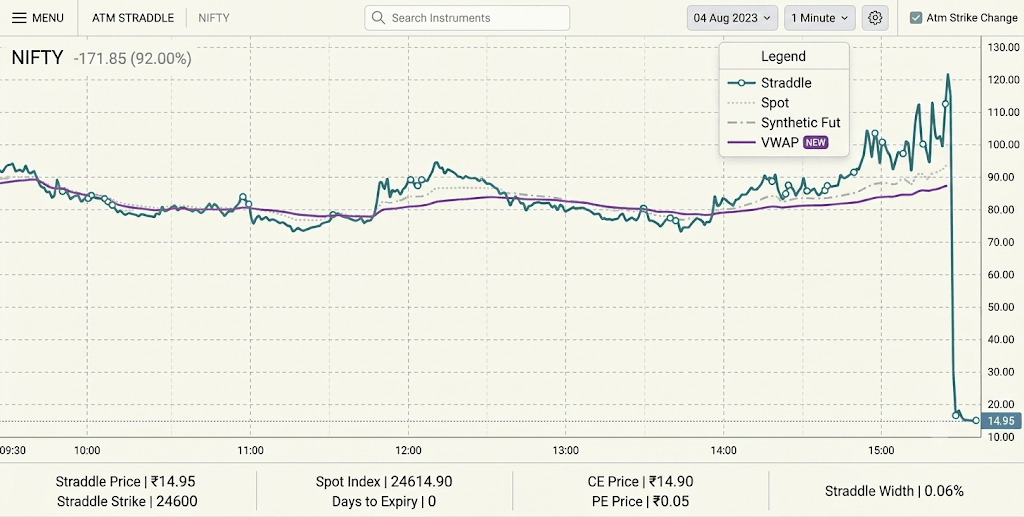1024x517 pixels.
Task: Toggle the Atm Strike Change checkbox
Action: pyautogui.click(x=916, y=18)
